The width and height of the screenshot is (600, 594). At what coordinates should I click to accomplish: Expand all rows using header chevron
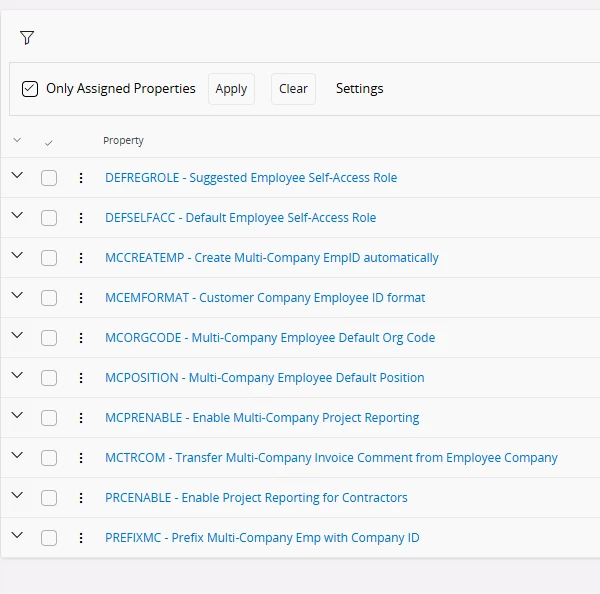[17, 140]
